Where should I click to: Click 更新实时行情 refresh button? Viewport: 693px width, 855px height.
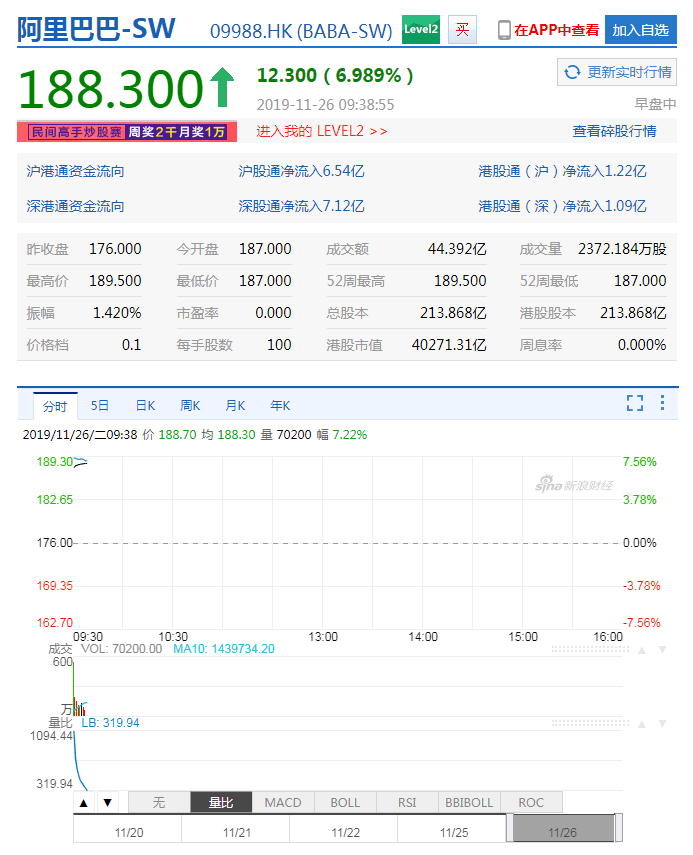(617, 72)
